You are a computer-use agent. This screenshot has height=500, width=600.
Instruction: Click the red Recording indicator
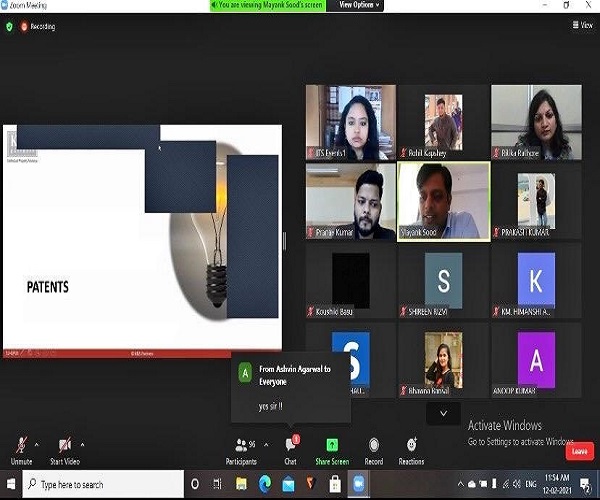(x=38, y=26)
